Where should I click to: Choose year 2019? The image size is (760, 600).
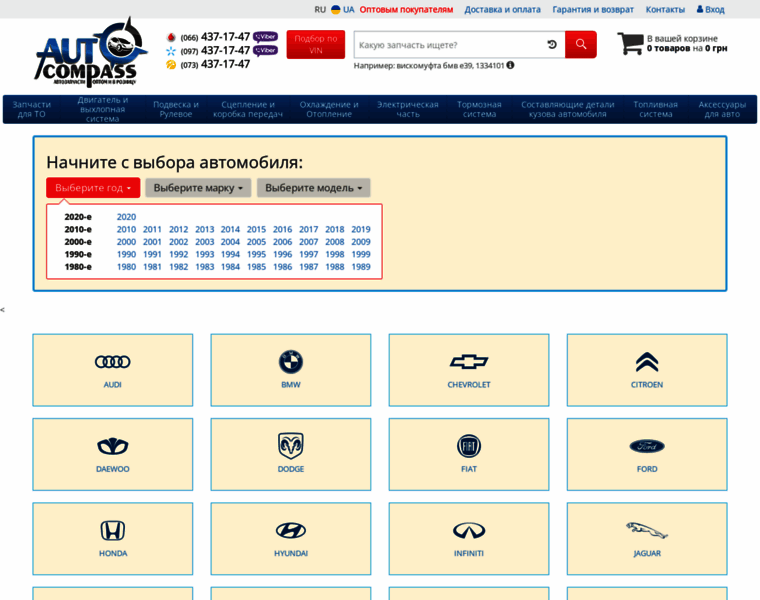[361, 229]
